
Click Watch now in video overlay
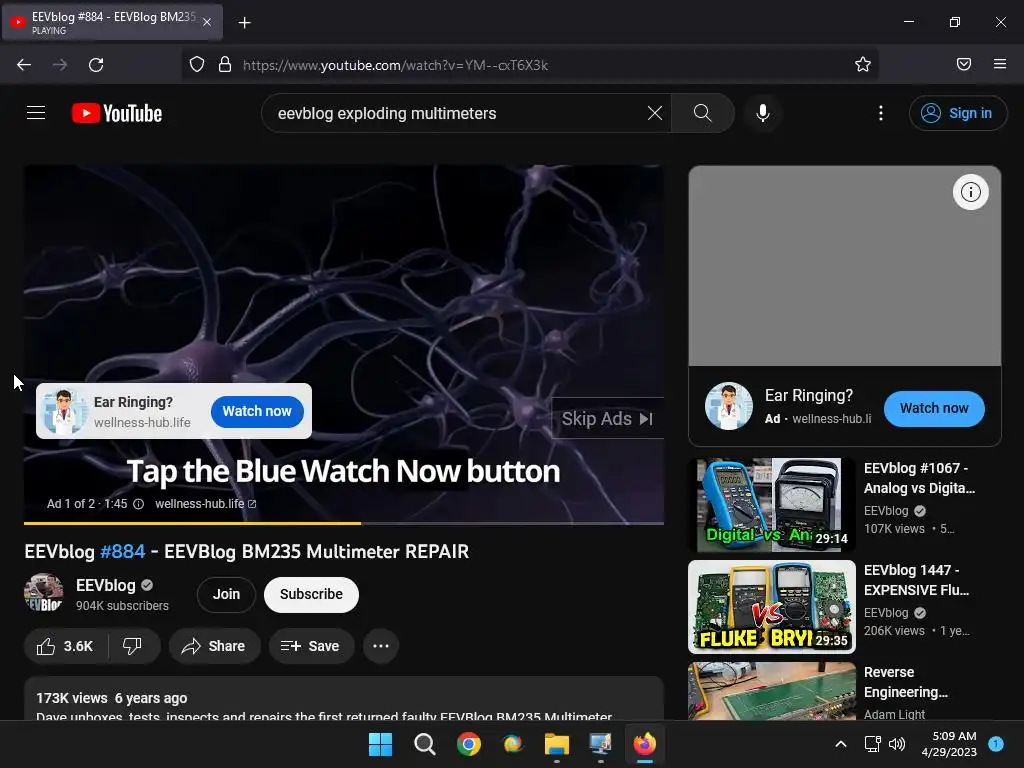257,411
